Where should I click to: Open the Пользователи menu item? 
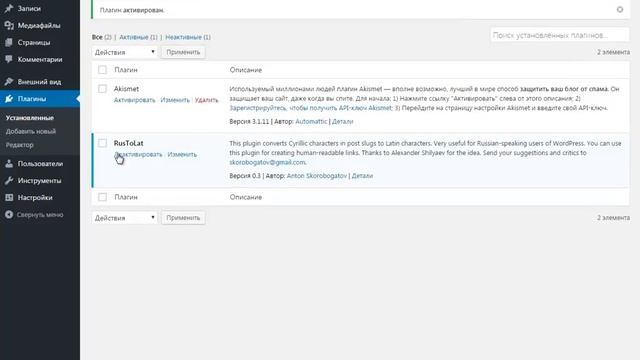click(40, 164)
